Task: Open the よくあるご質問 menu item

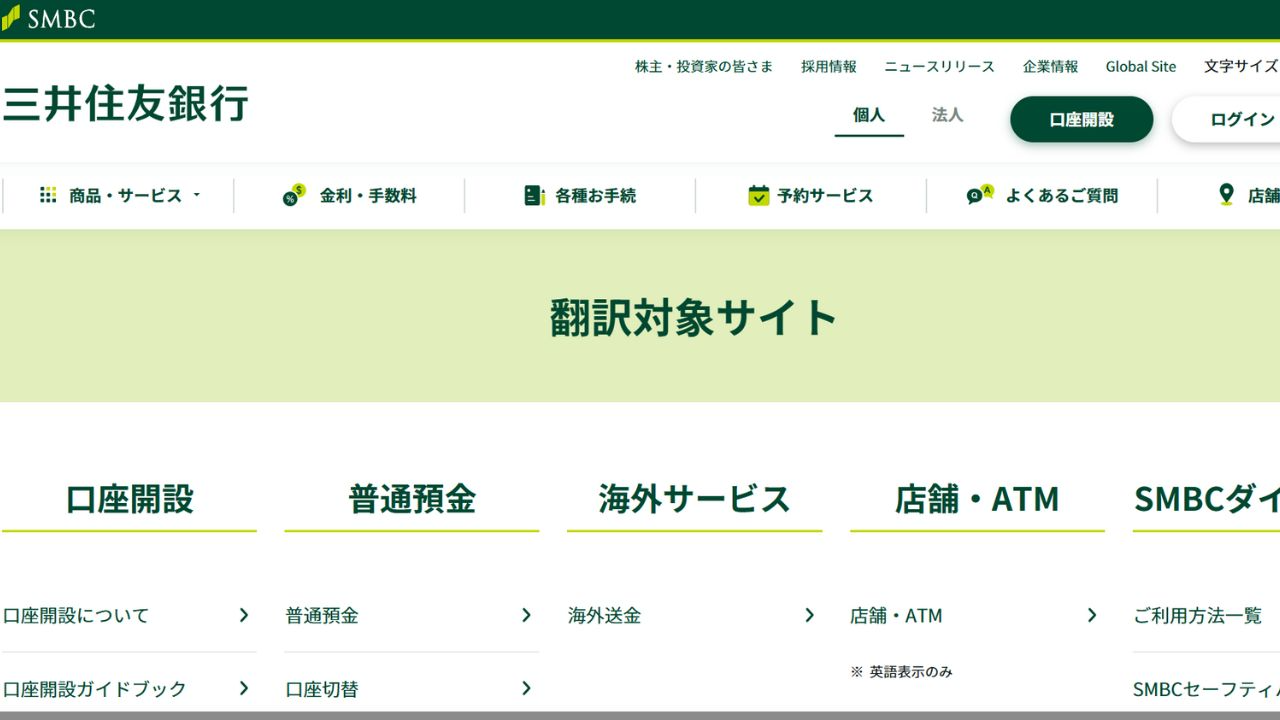Action: click(x=1042, y=196)
